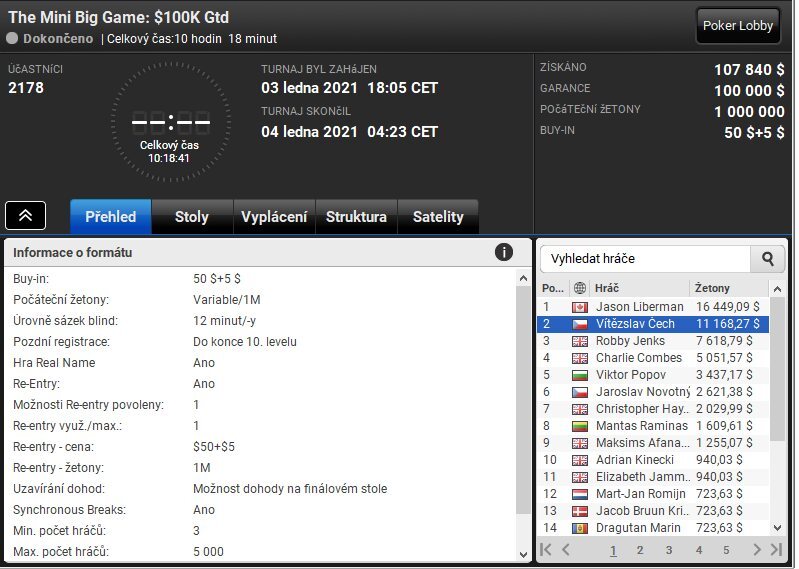Select the Robby Jenks row
The image size is (799, 569).
tap(653, 341)
